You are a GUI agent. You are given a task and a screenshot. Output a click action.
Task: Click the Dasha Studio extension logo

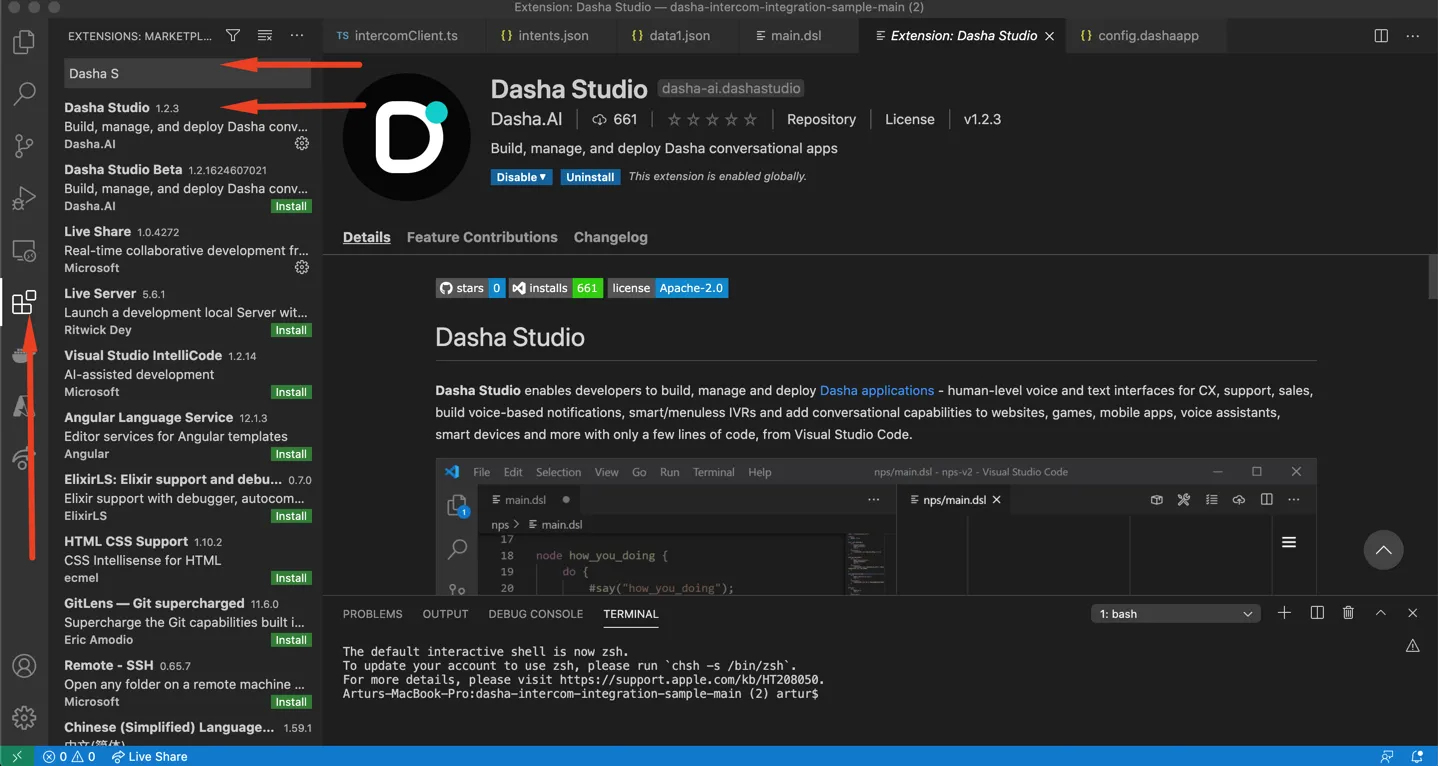pos(407,137)
